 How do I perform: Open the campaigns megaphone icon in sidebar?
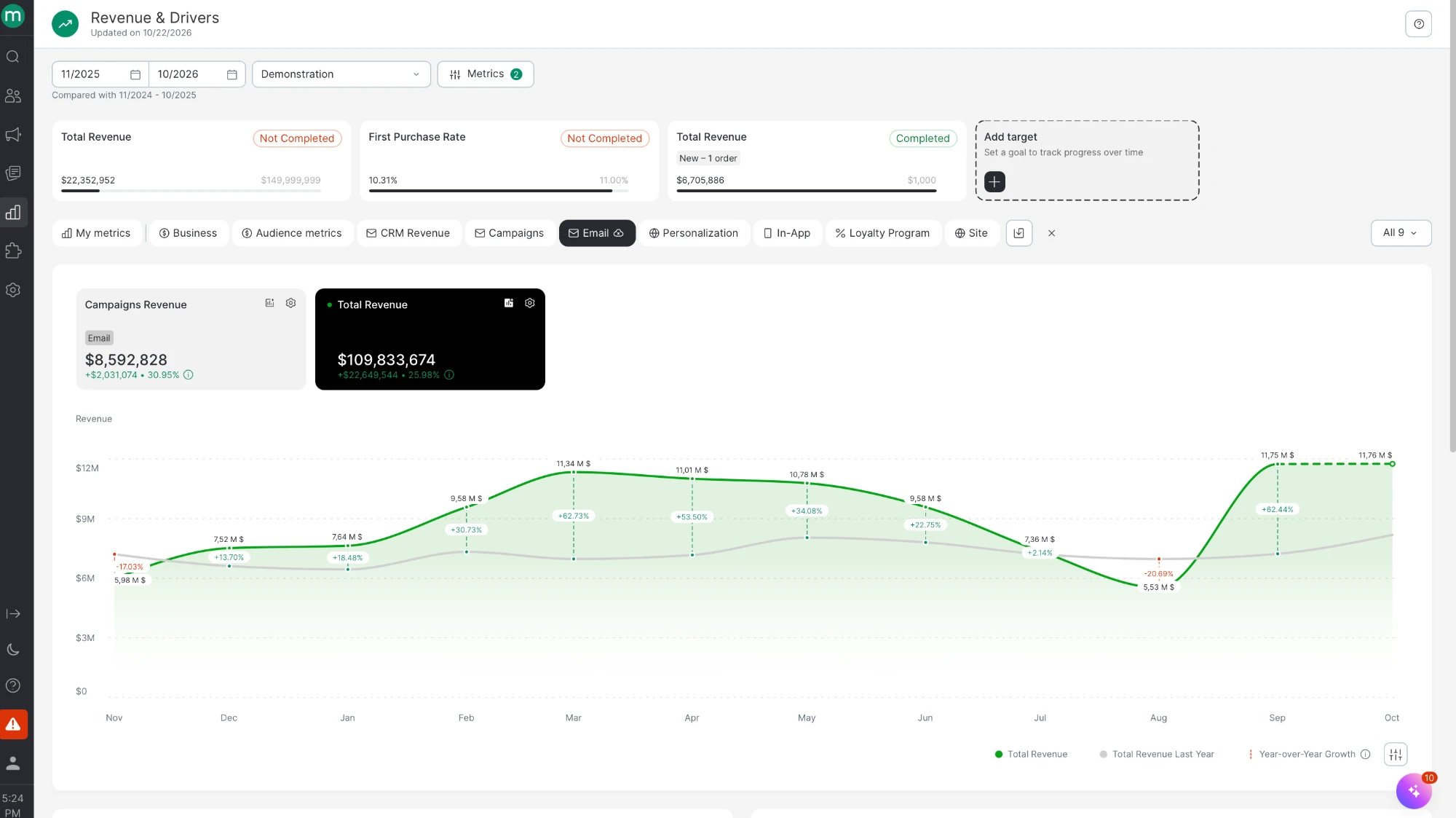[x=13, y=135]
